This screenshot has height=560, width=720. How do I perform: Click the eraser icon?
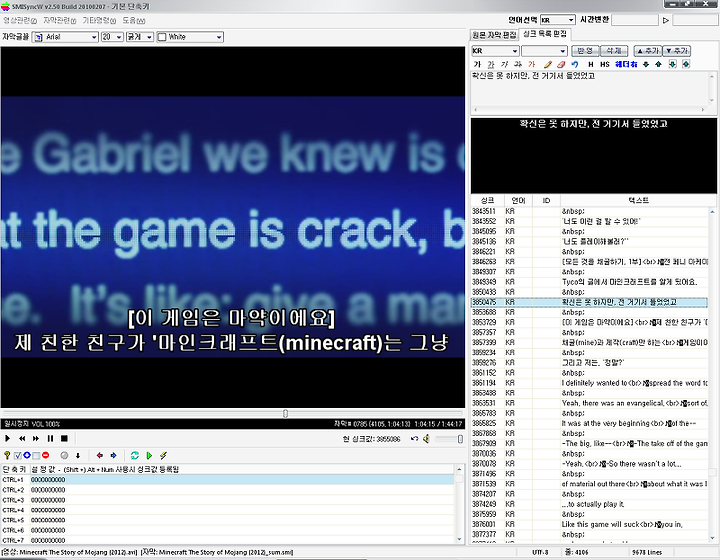pyautogui.click(x=561, y=64)
